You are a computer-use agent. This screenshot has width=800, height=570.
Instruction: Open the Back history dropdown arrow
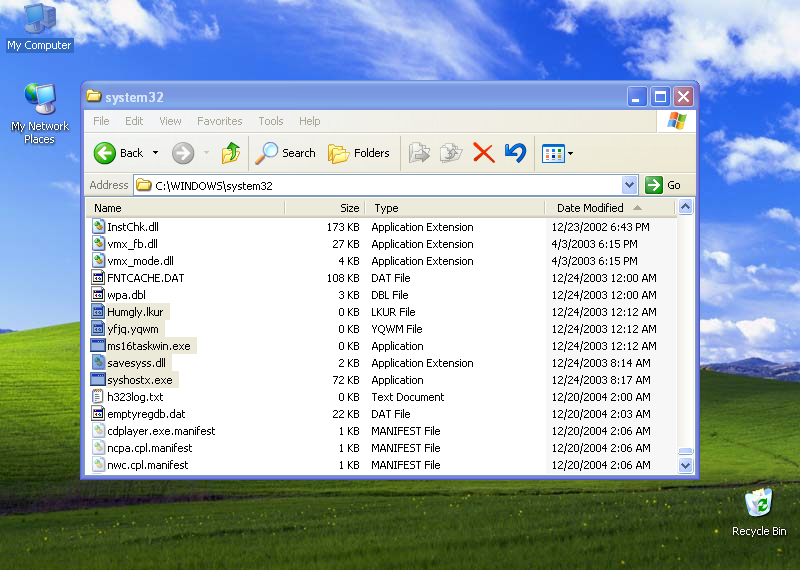[156, 153]
